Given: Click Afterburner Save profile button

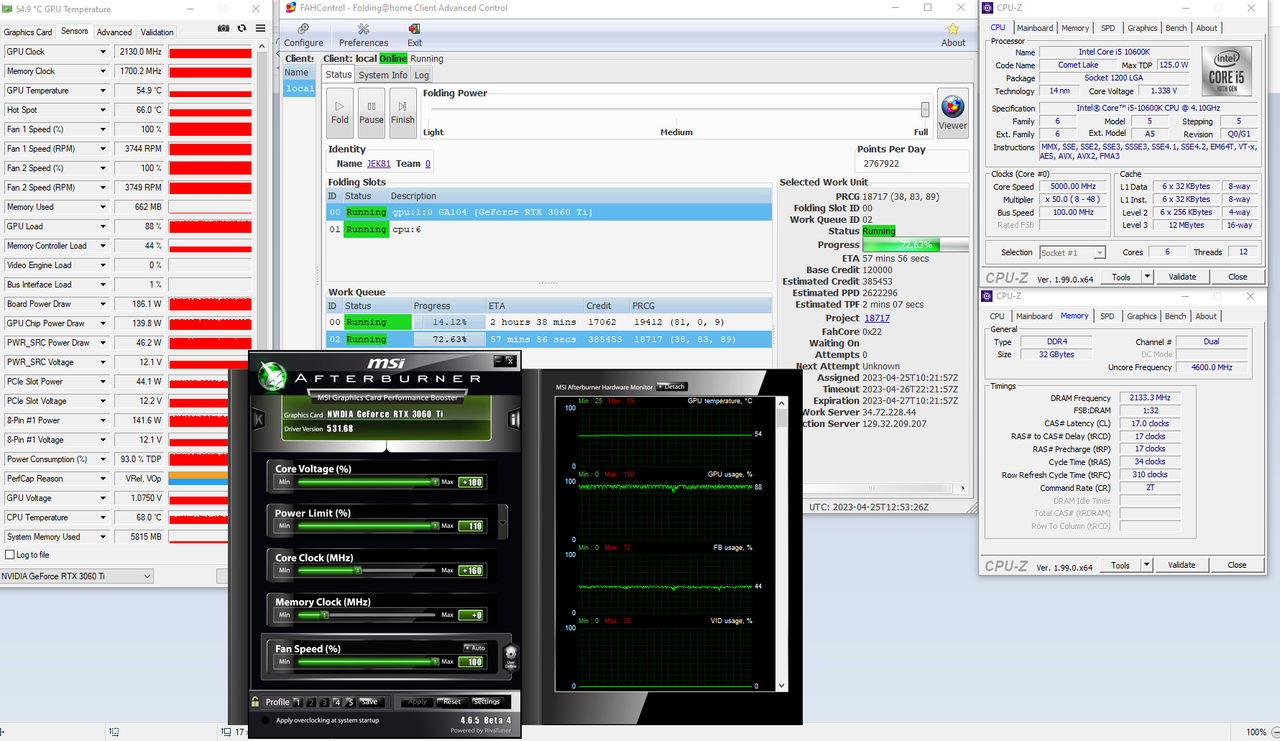Looking at the screenshot, I should [x=369, y=702].
